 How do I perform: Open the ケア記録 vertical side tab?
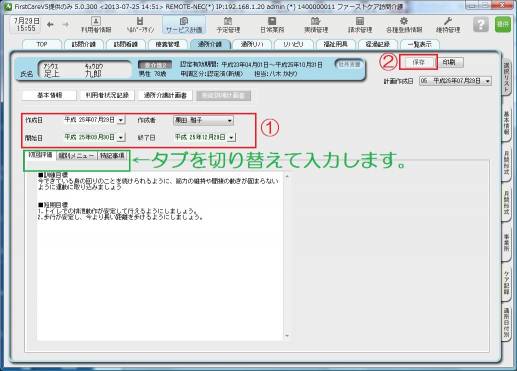(506, 283)
